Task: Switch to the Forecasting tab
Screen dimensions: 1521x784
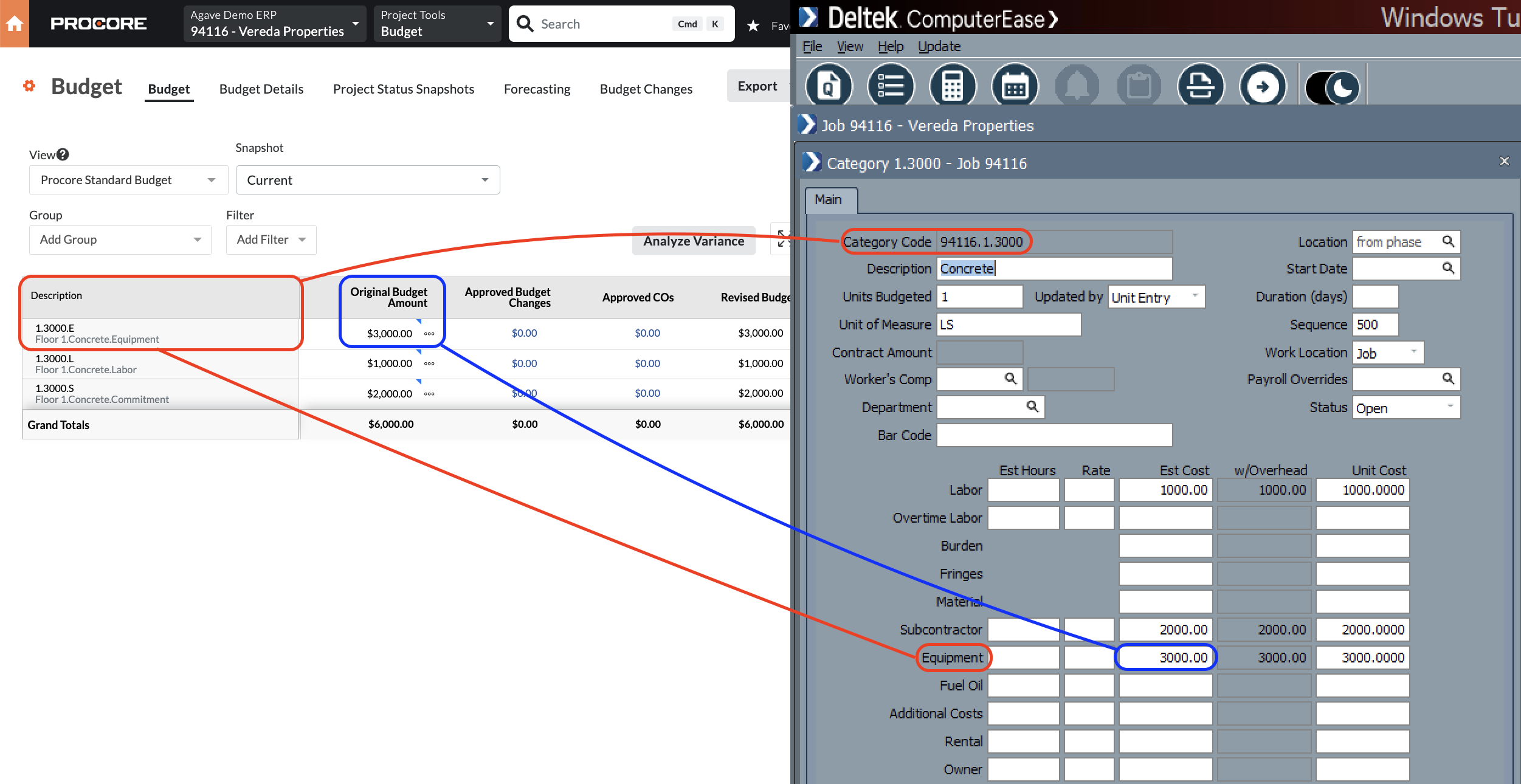Action: (537, 89)
